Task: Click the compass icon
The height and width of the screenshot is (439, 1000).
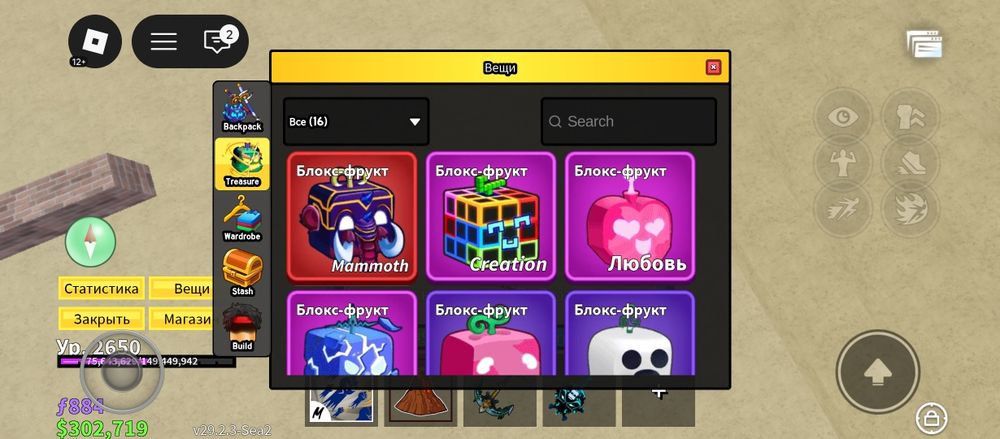Action: click(91, 242)
